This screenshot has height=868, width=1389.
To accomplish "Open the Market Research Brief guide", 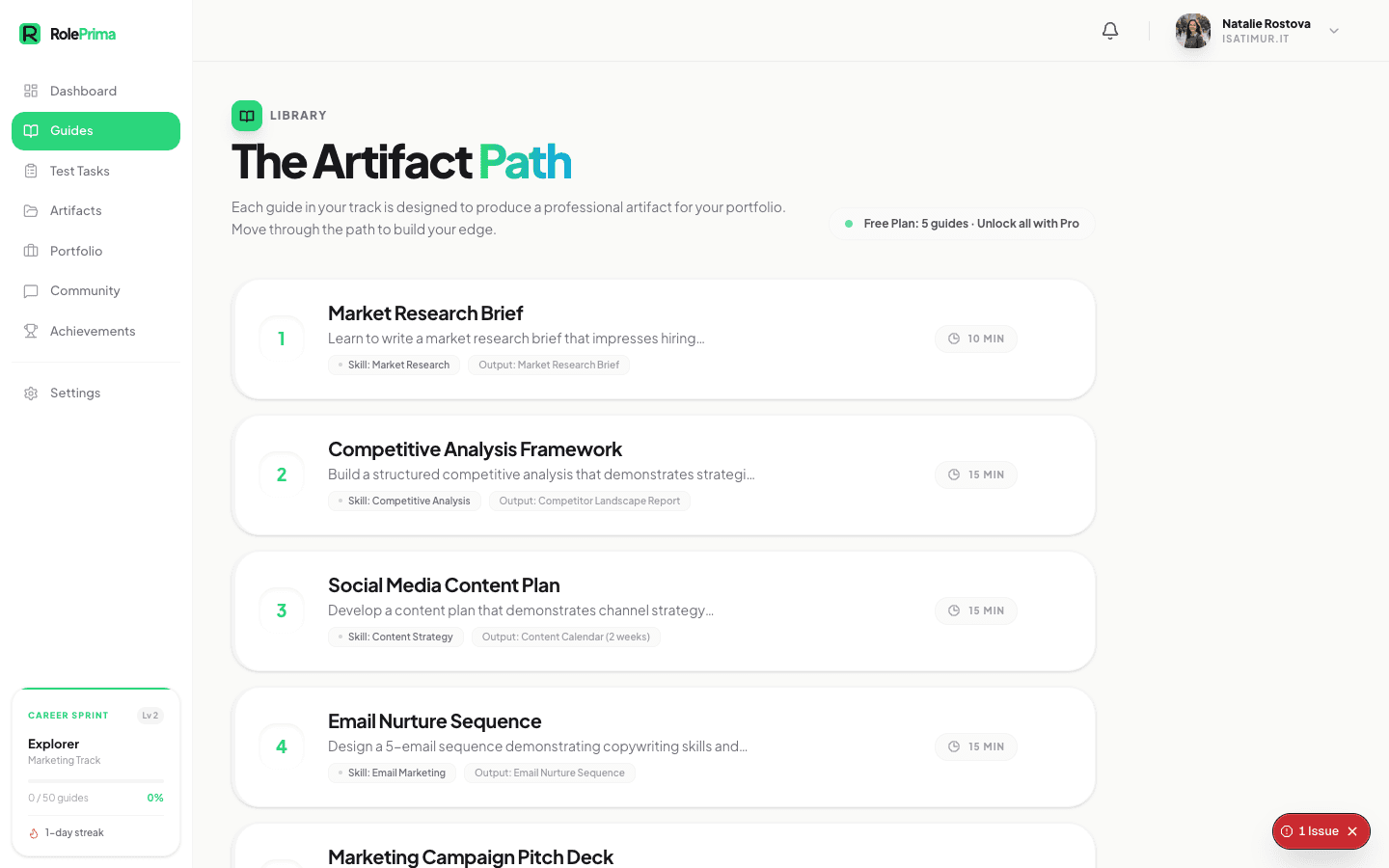I will (425, 313).
